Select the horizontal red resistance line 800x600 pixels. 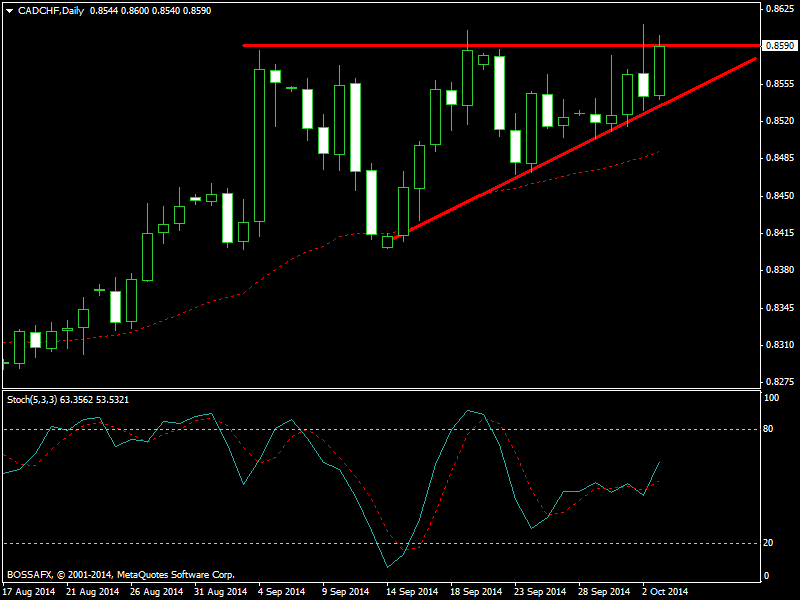pos(500,45)
